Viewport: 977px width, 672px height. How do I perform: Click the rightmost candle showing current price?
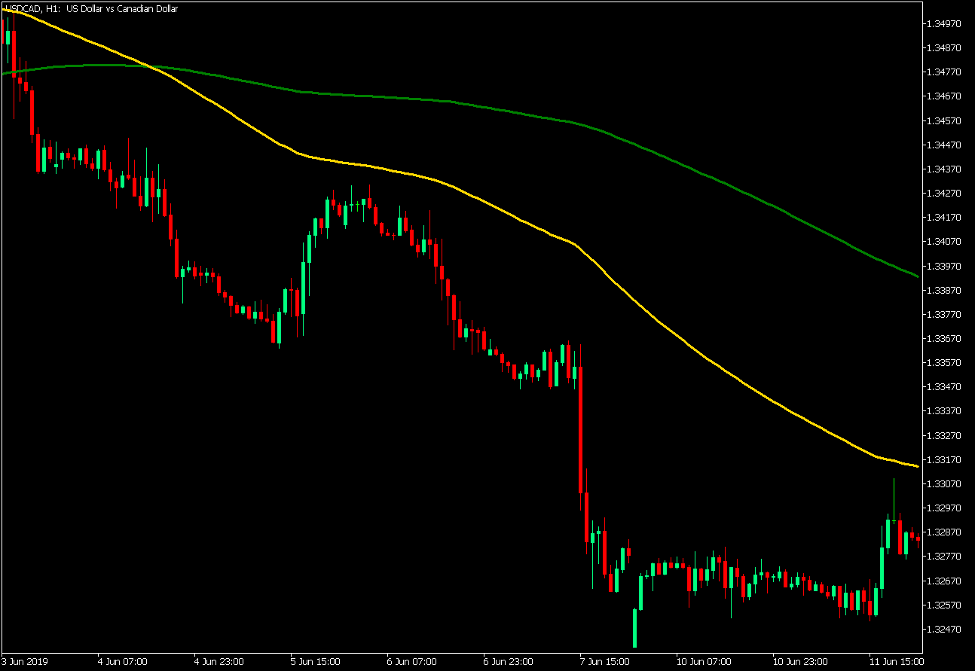(918, 540)
